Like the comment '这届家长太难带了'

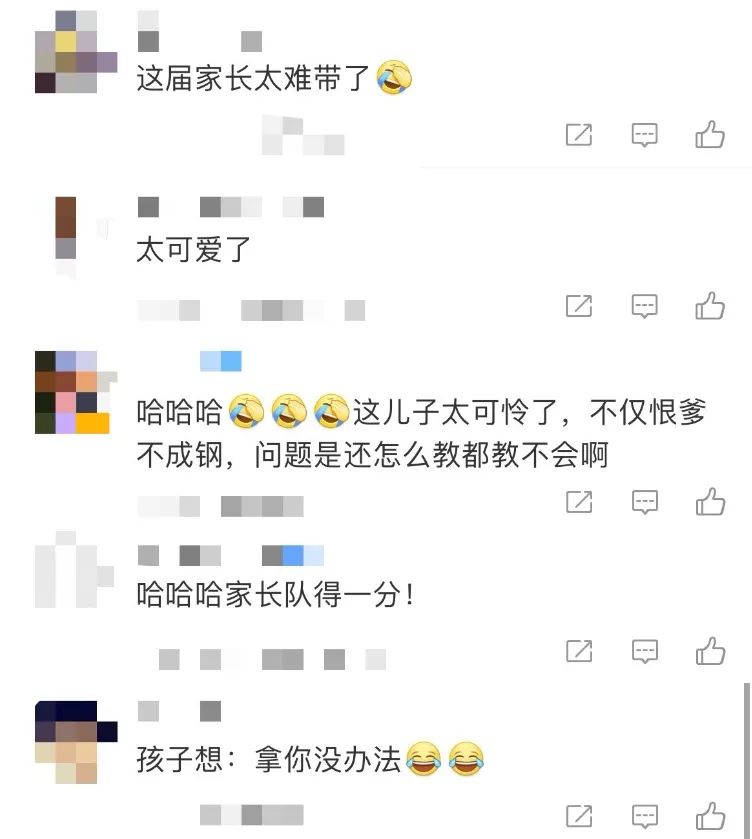point(710,134)
